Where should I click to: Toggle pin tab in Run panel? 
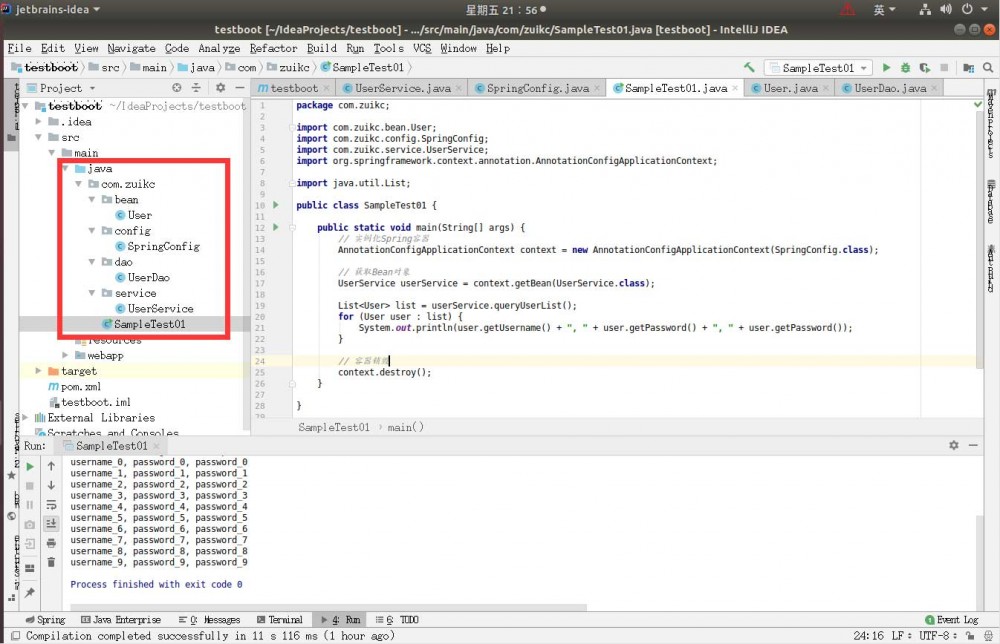[x=29, y=592]
